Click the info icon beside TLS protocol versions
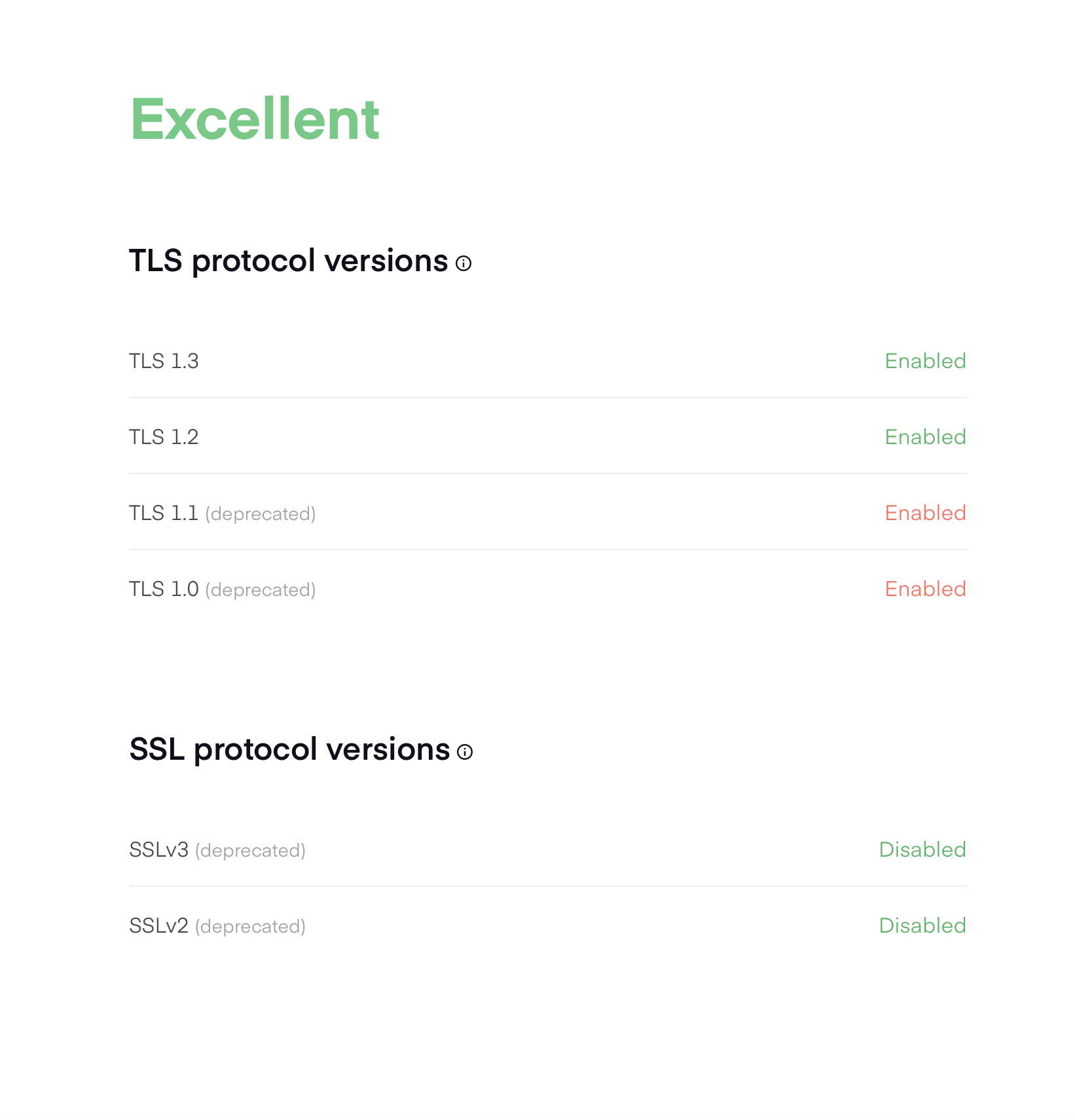The height and width of the screenshot is (1120, 1075). [x=464, y=264]
